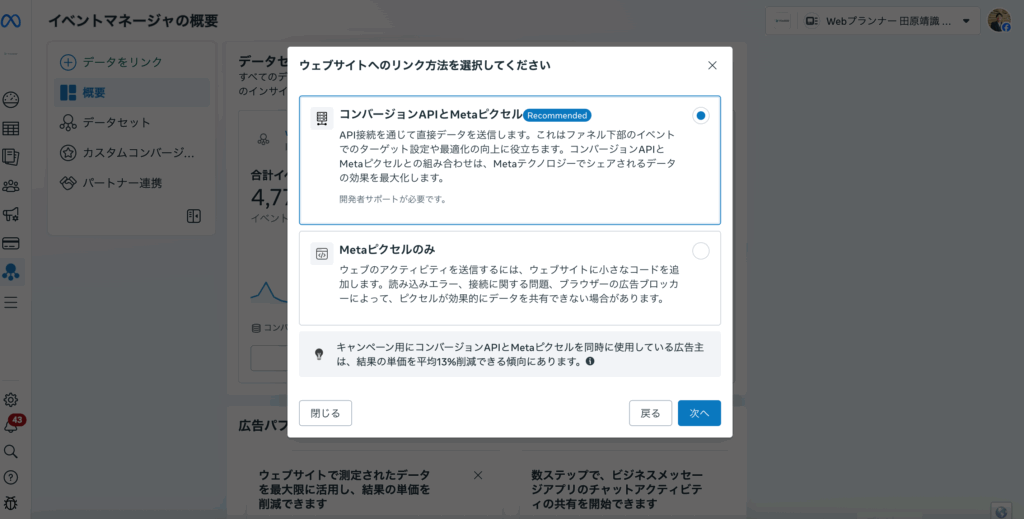Click the bug report icon
Image resolution: width=1024 pixels, height=519 pixels.
coord(12,502)
